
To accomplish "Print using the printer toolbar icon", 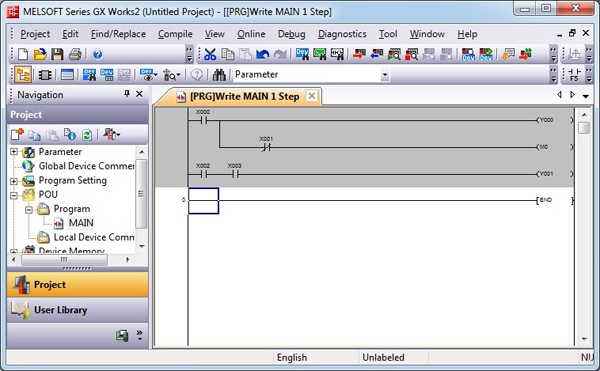I will pyautogui.click(x=75, y=54).
